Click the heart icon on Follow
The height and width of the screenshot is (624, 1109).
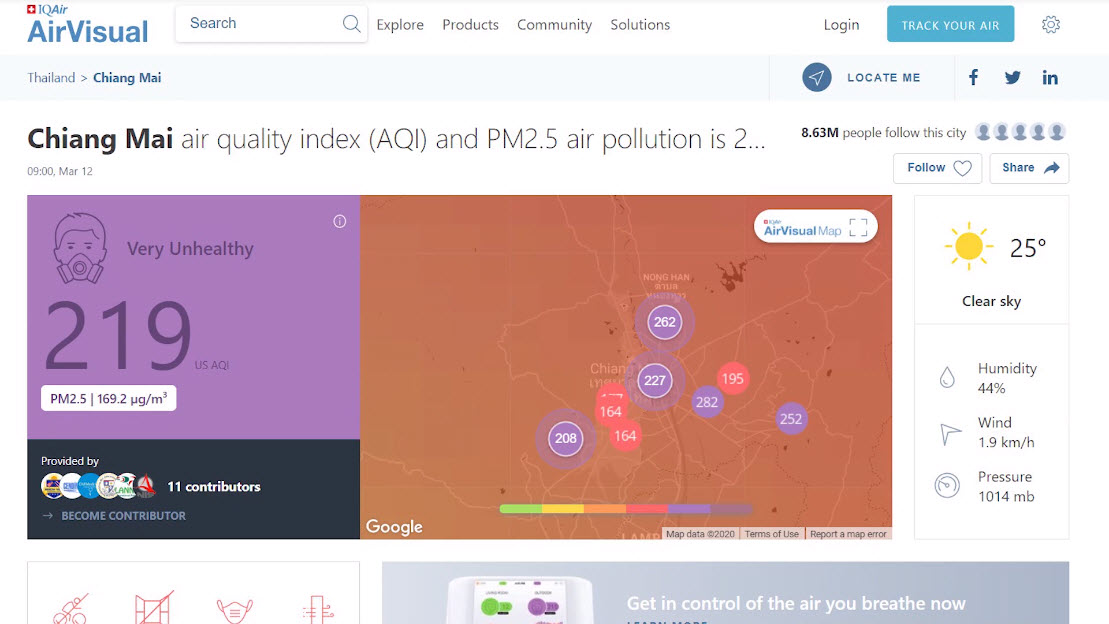tap(963, 168)
